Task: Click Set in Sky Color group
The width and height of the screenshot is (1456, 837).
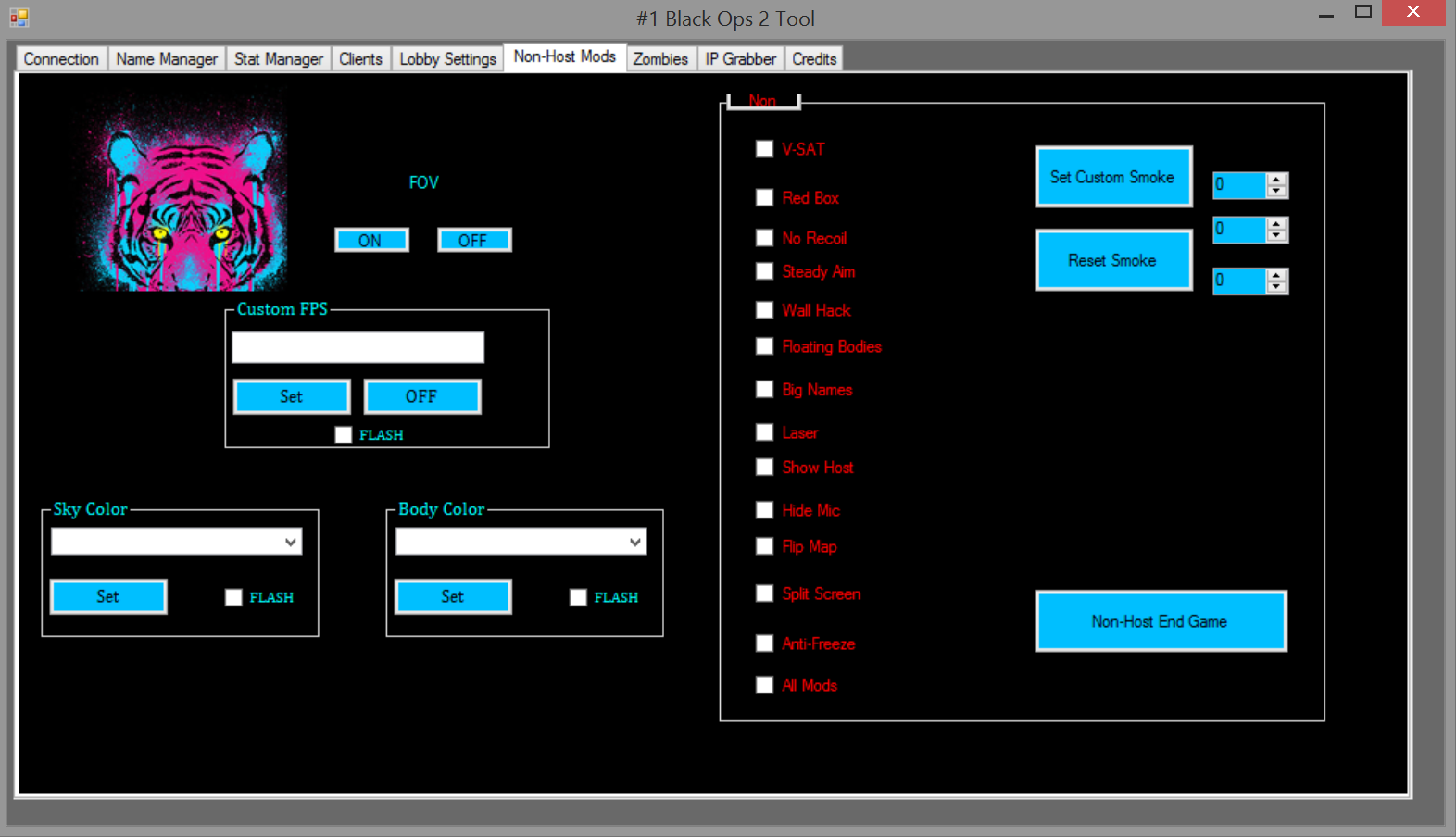Action: click(108, 596)
